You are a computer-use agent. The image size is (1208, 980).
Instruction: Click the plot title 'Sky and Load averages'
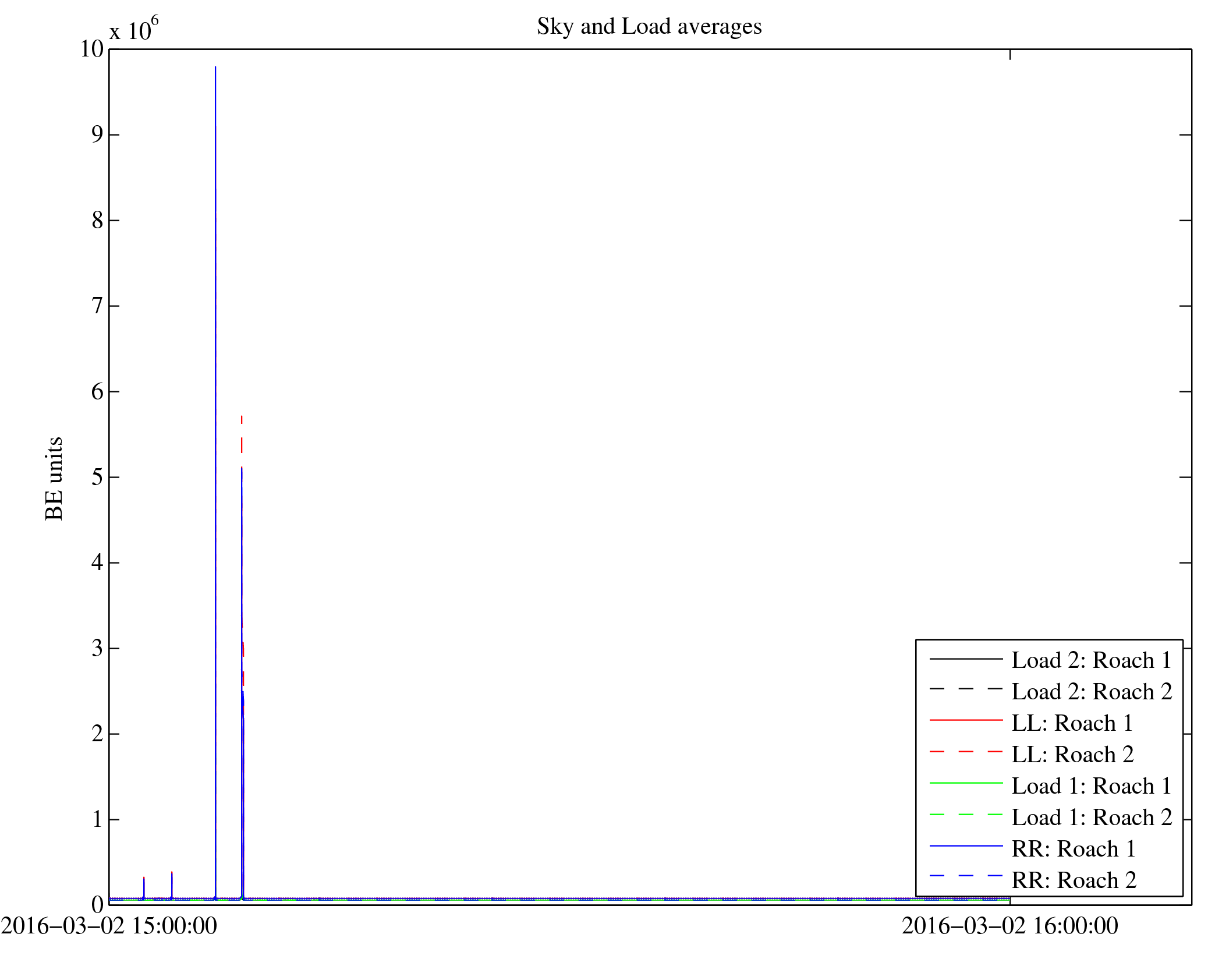(x=649, y=27)
